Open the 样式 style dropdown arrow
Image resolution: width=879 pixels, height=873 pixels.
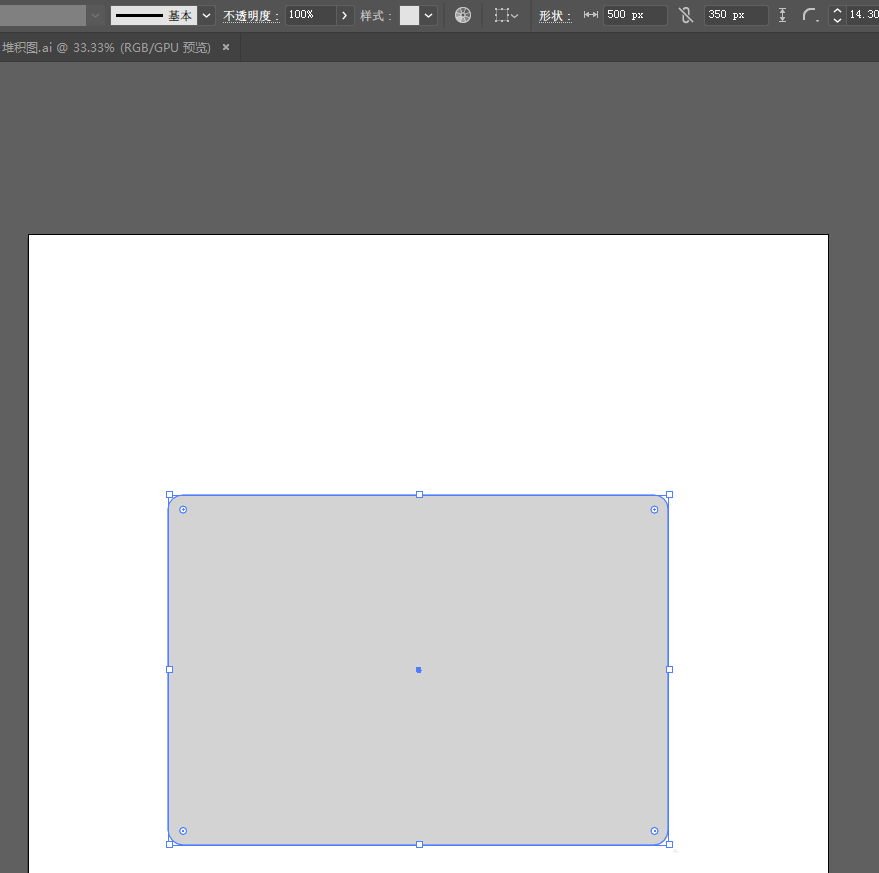tap(428, 16)
